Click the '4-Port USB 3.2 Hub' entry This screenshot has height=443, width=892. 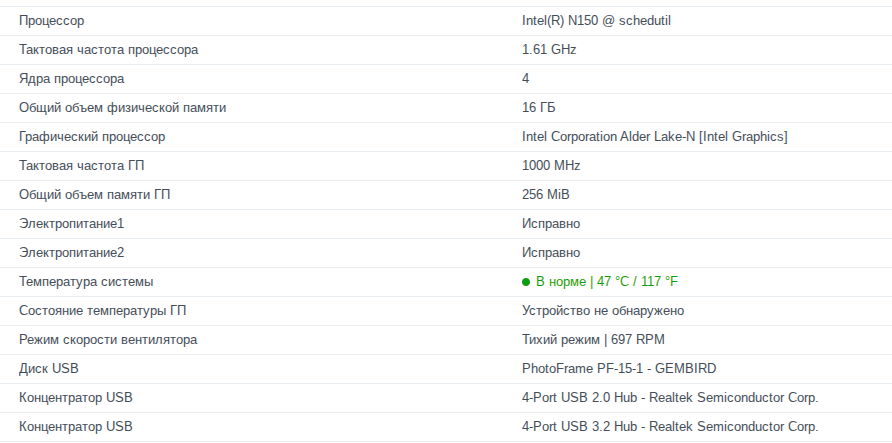[669, 427]
